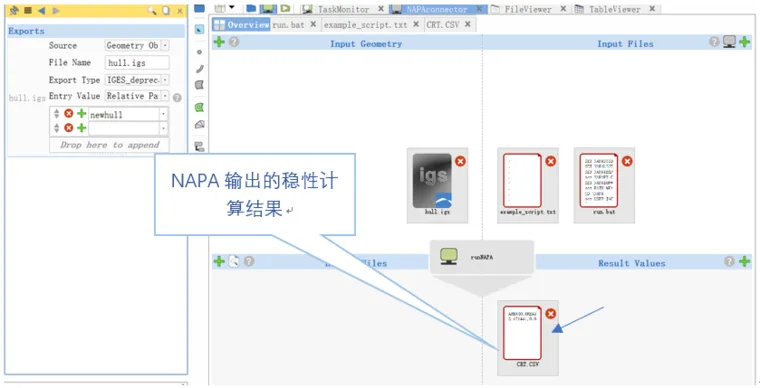
Task: Click the 'Drop here to append' area
Action: [x=109, y=145]
